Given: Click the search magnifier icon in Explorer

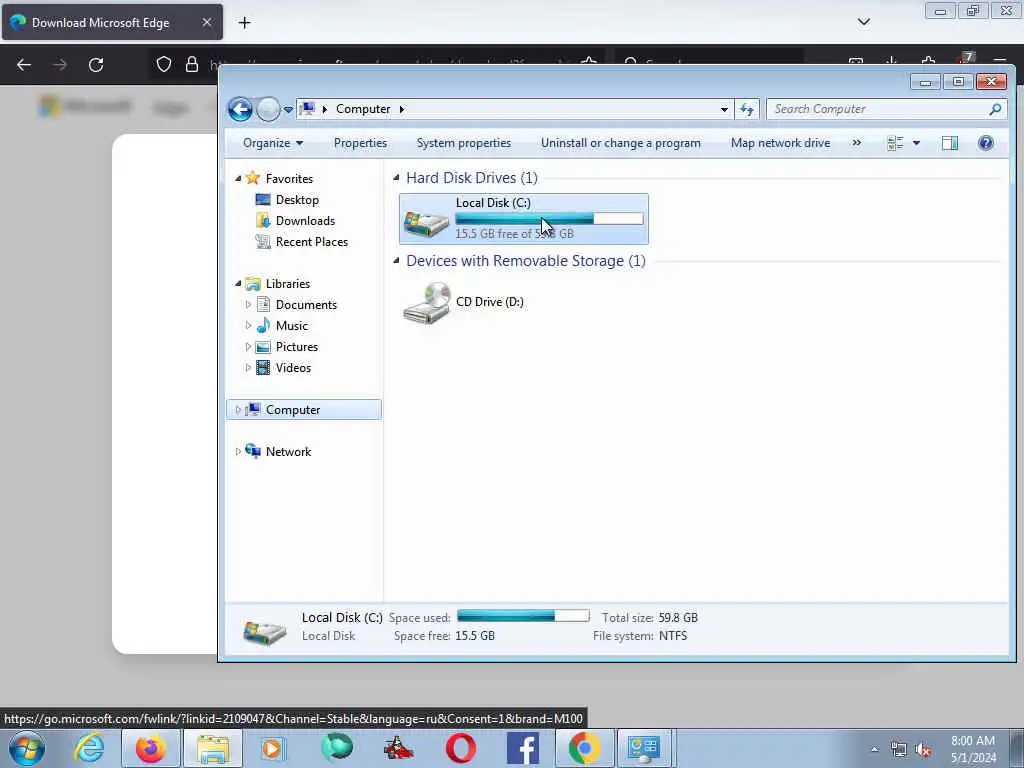Looking at the screenshot, I should [x=995, y=109].
